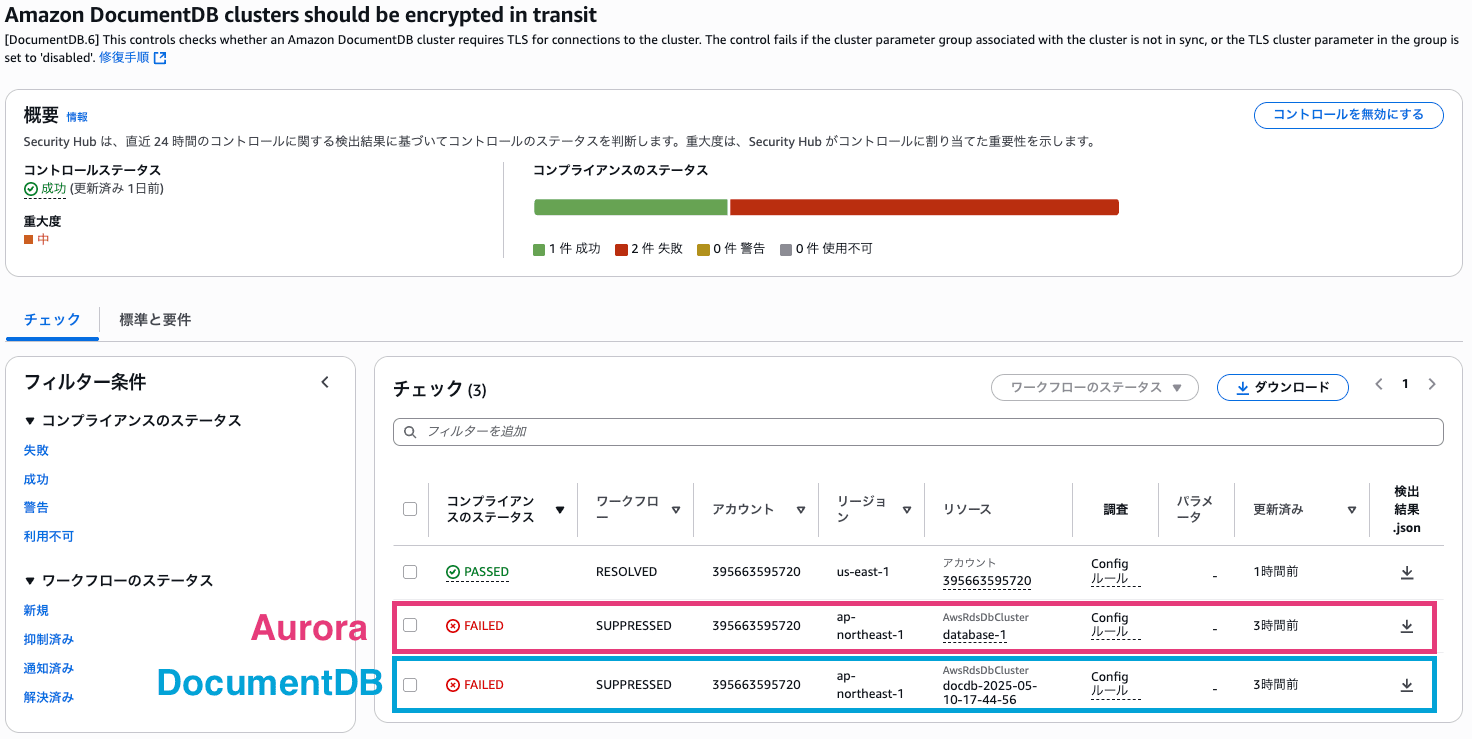Filter by 失敗 compliance status

click(36, 451)
